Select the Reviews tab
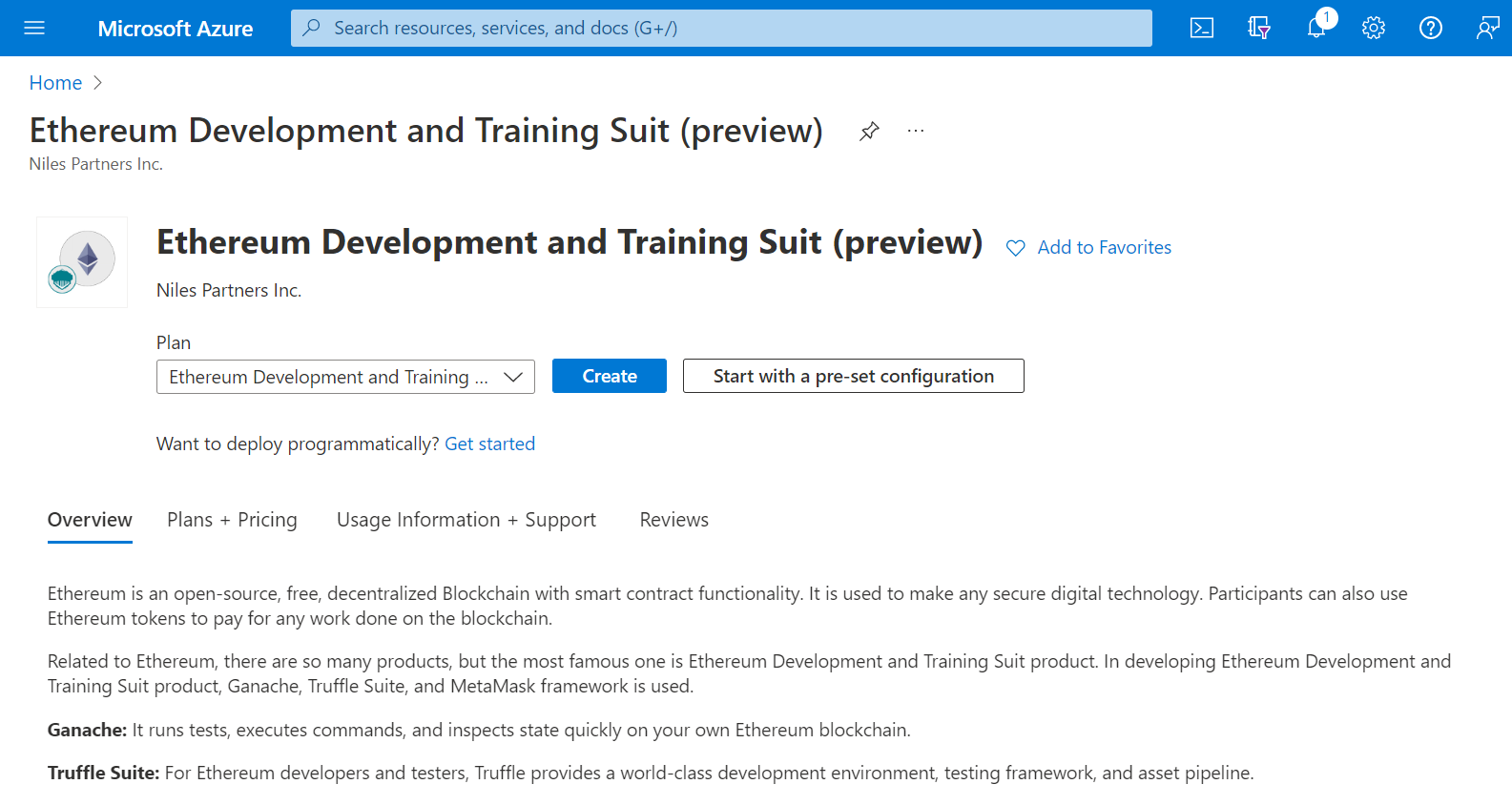 point(673,520)
